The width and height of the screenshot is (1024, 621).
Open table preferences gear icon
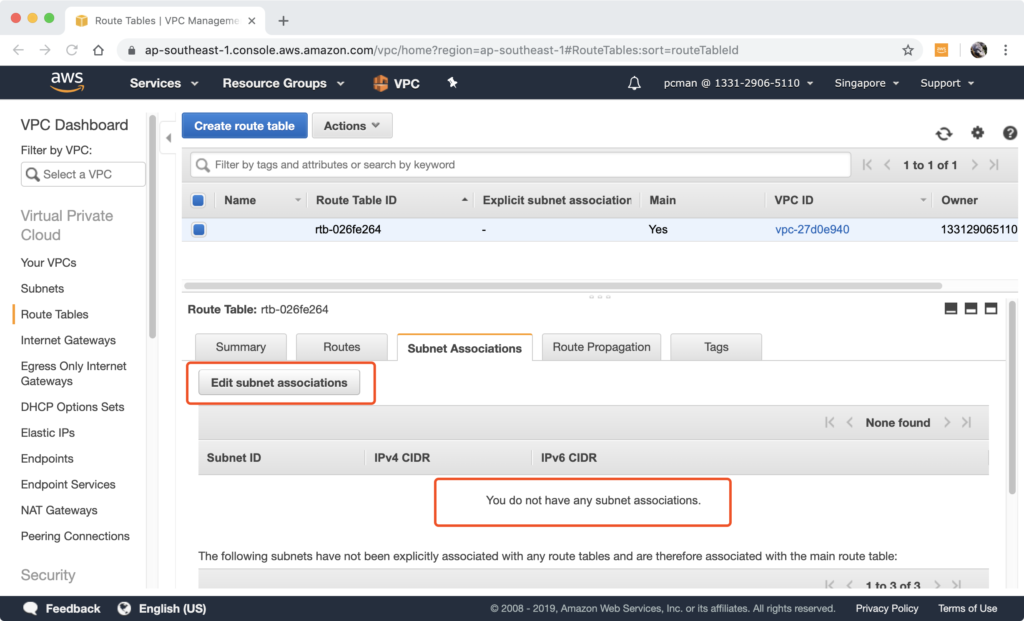coord(977,133)
